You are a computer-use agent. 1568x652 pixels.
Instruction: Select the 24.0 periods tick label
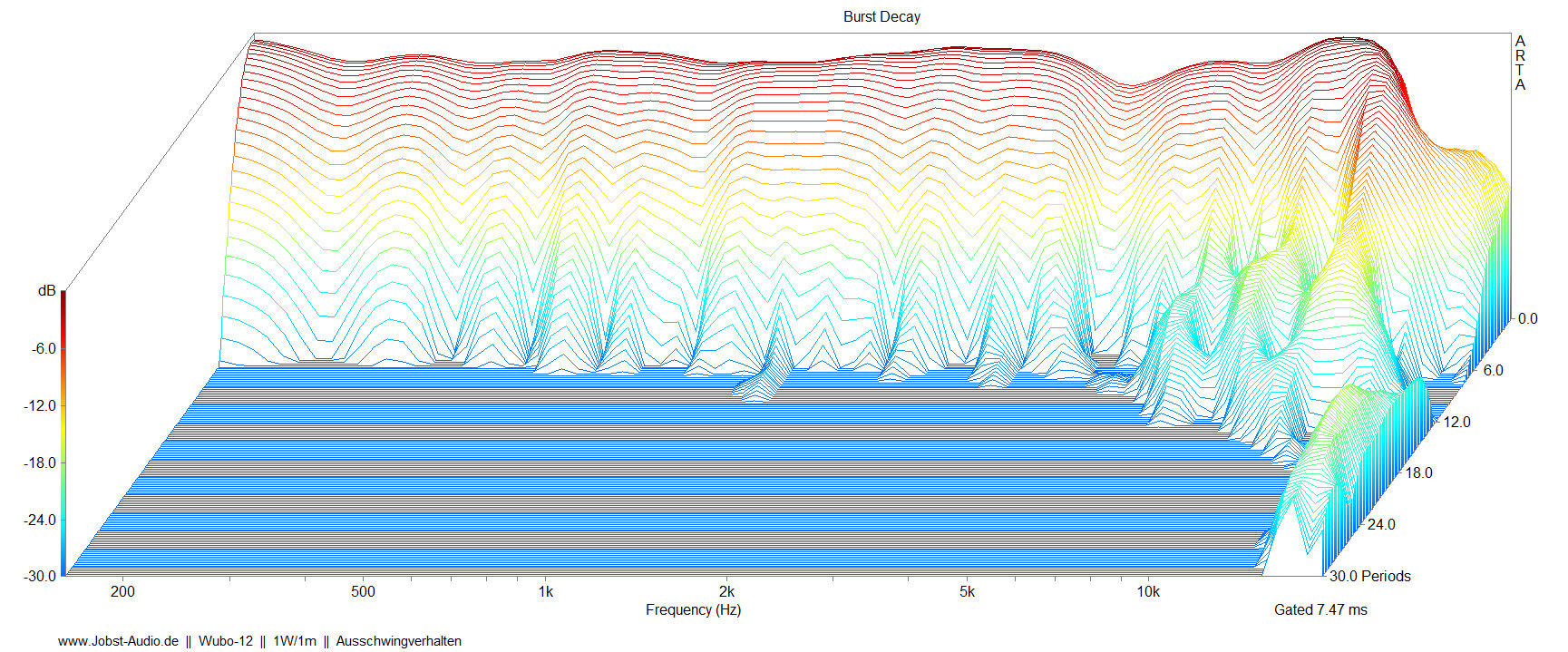pyautogui.click(x=1381, y=524)
